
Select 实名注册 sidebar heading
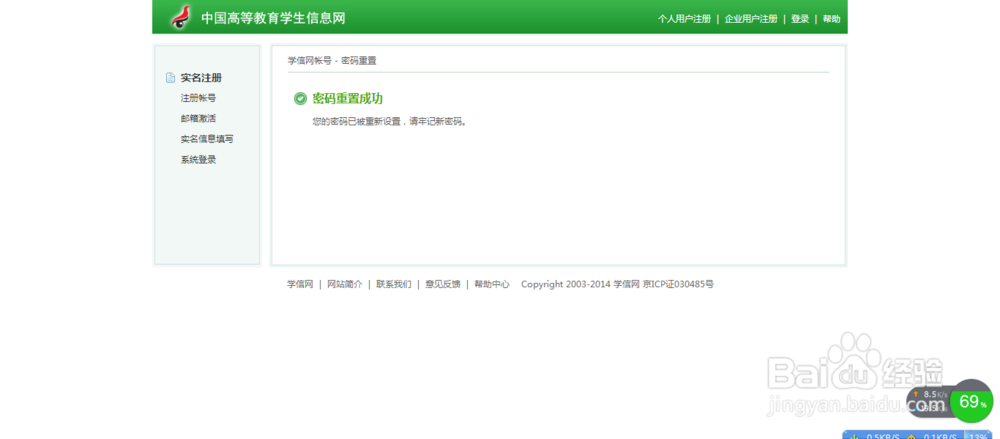pyautogui.click(x=201, y=78)
